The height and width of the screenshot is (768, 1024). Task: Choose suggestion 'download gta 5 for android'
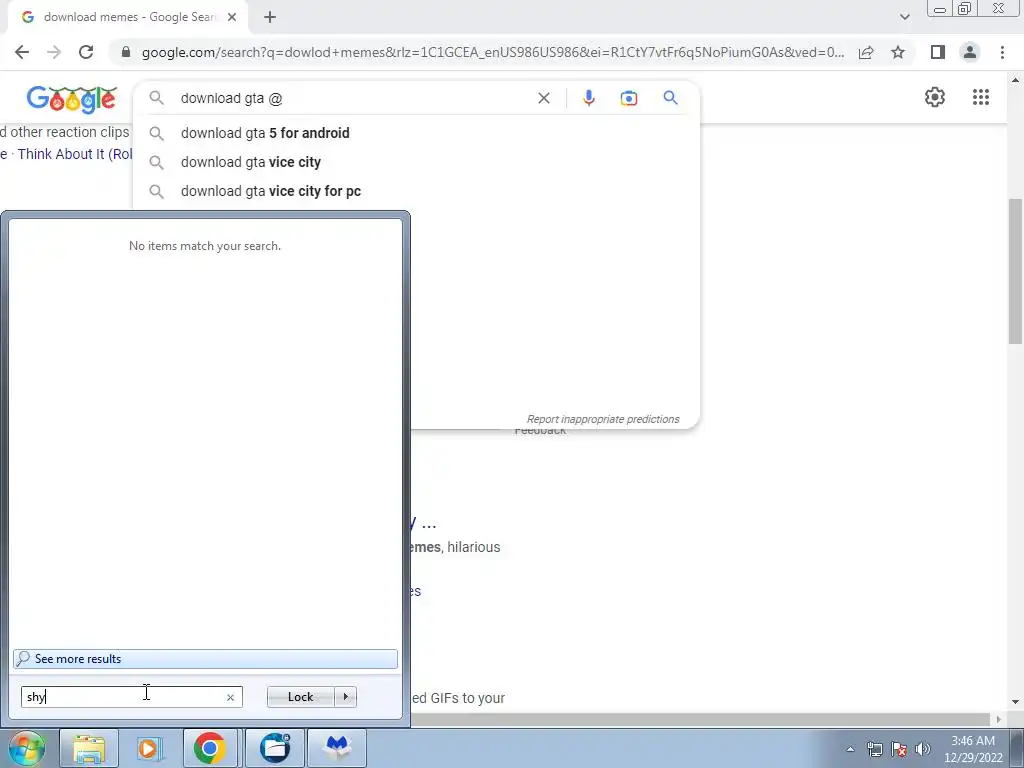tap(415, 133)
